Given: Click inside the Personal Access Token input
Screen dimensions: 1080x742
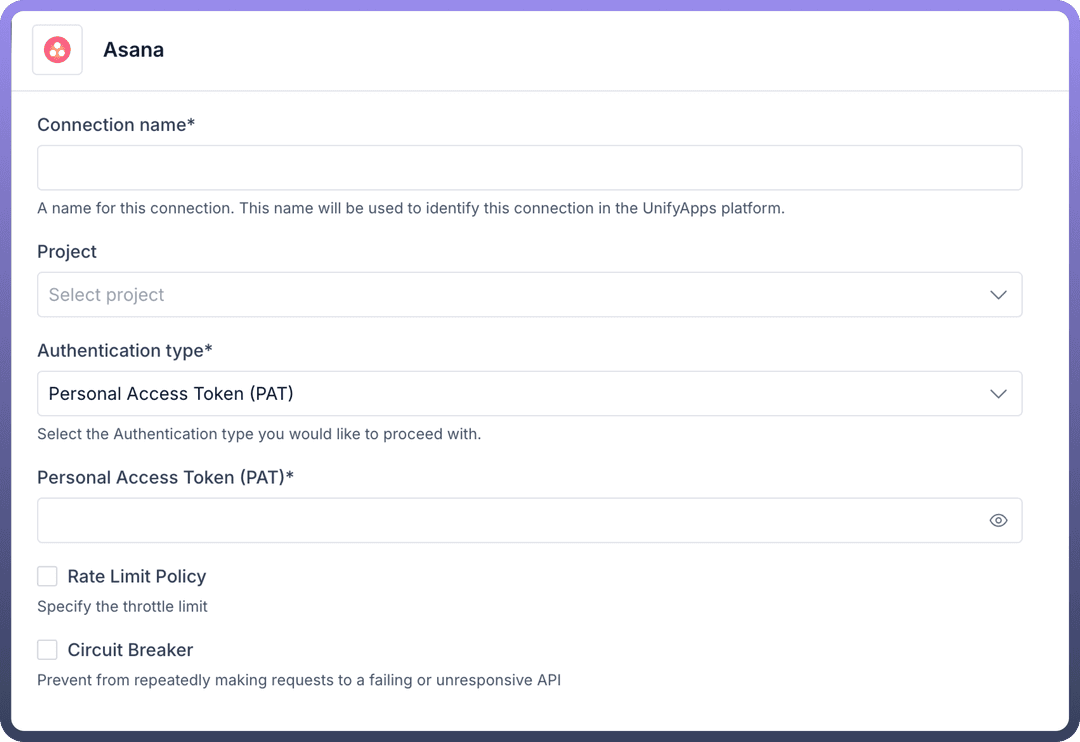Looking at the screenshot, I should pyautogui.click(x=510, y=520).
